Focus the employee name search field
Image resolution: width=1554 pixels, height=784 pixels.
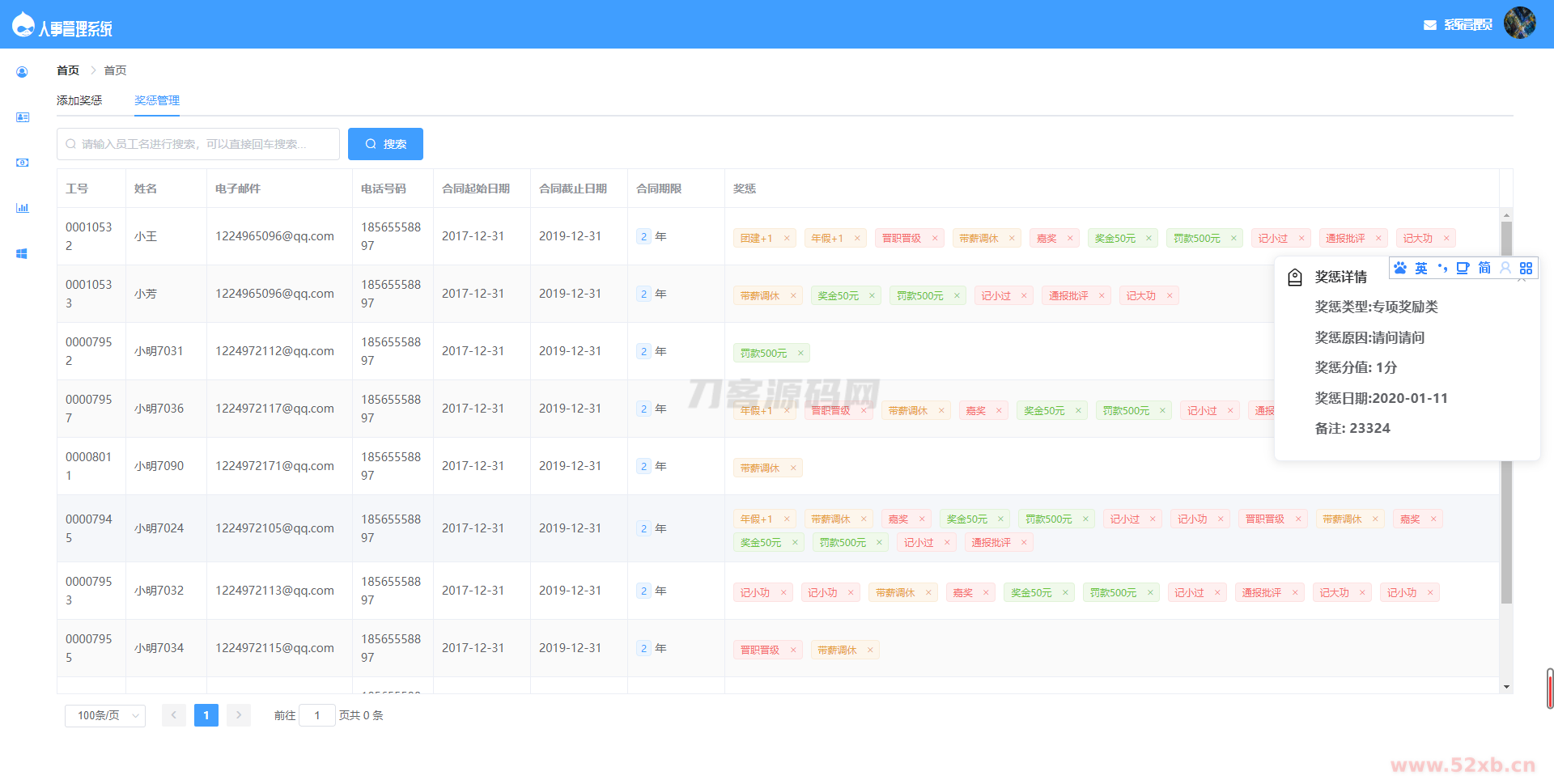tap(198, 144)
